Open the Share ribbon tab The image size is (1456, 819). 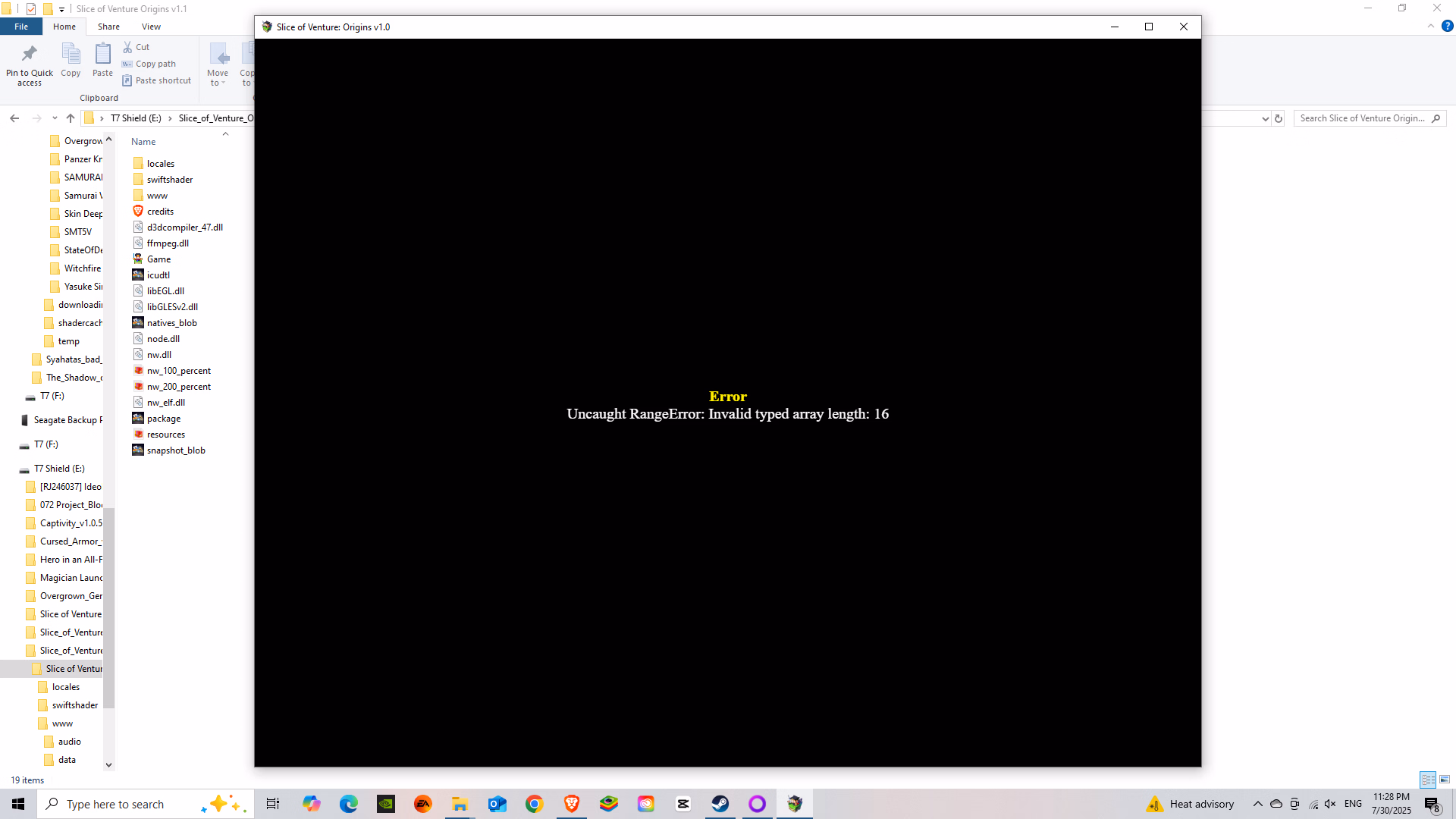click(x=108, y=27)
